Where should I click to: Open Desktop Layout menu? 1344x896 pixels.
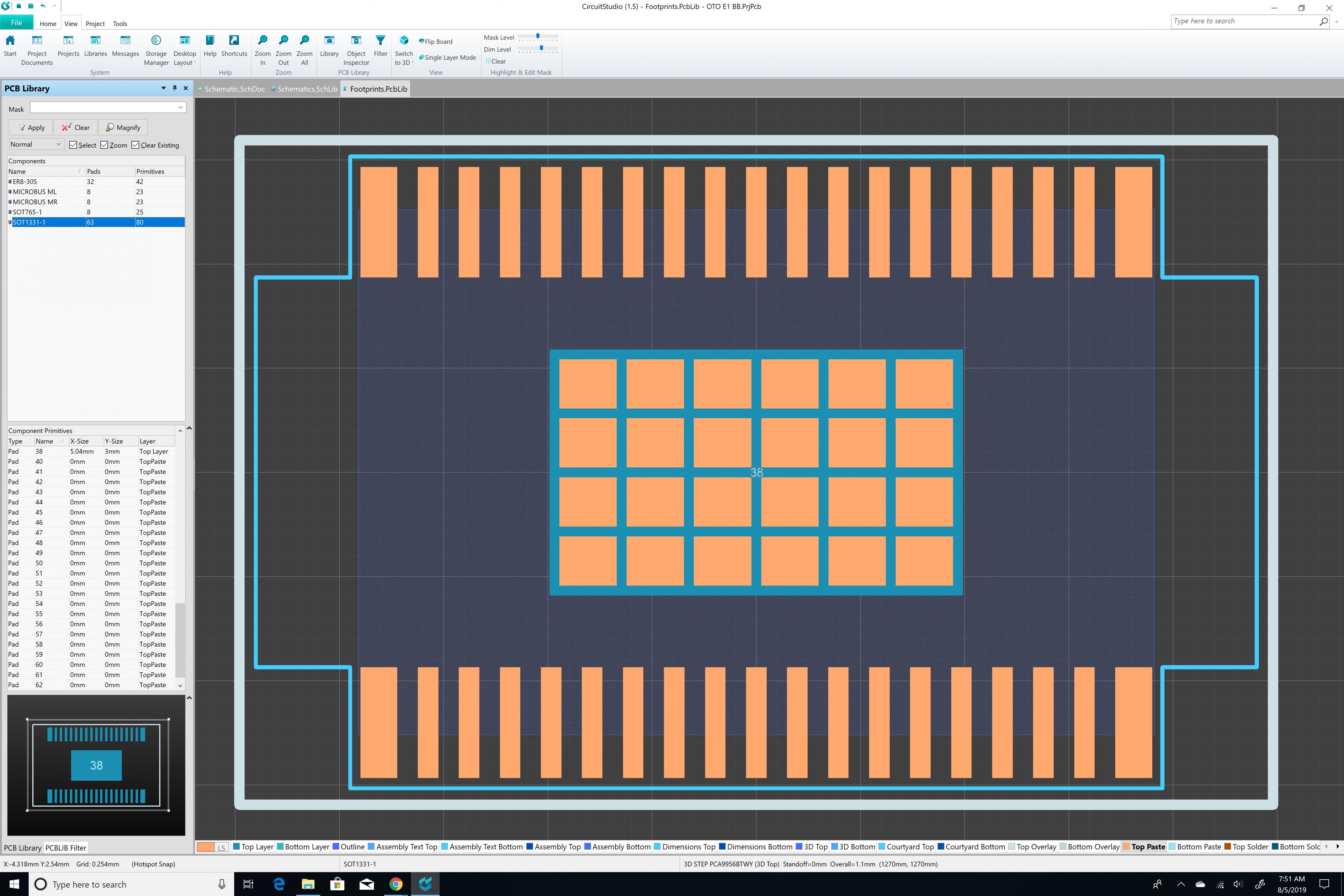click(x=185, y=50)
